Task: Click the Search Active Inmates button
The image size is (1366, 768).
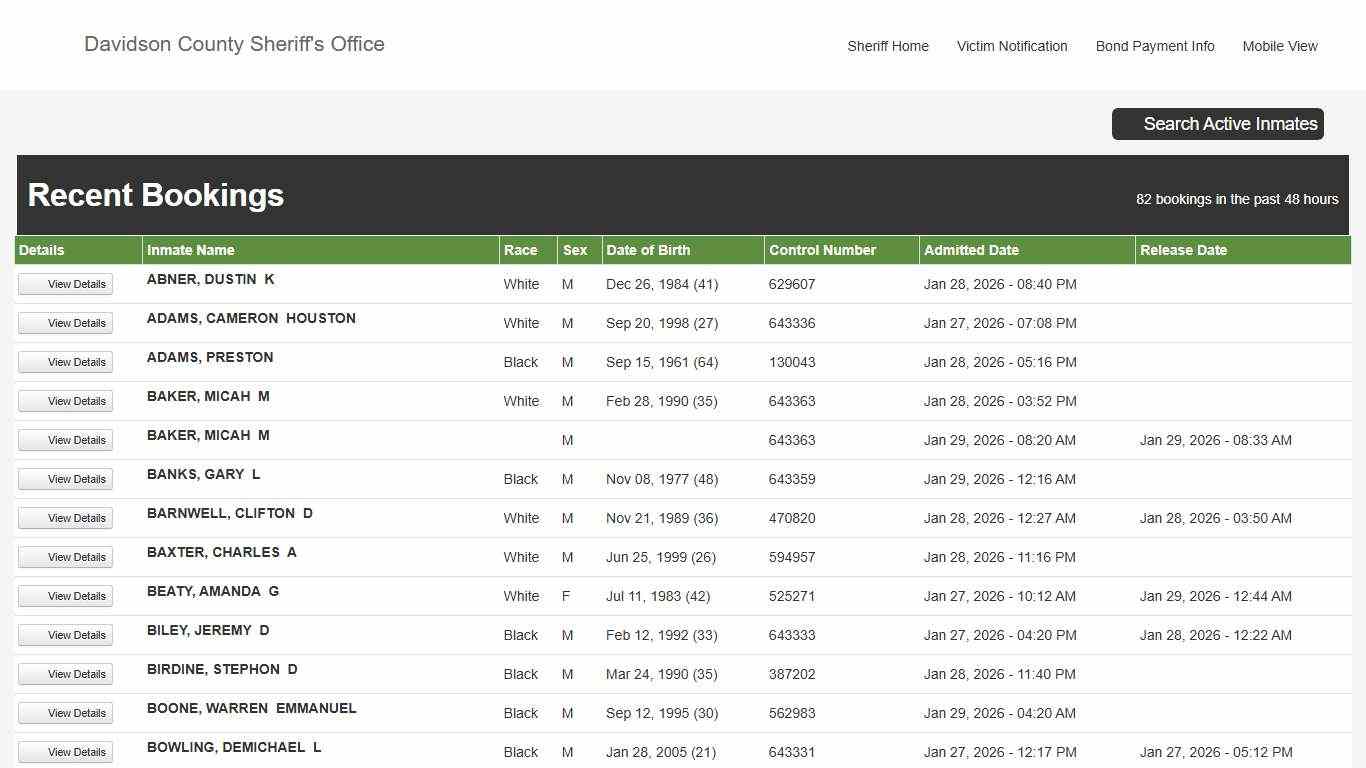Action: pos(1217,124)
